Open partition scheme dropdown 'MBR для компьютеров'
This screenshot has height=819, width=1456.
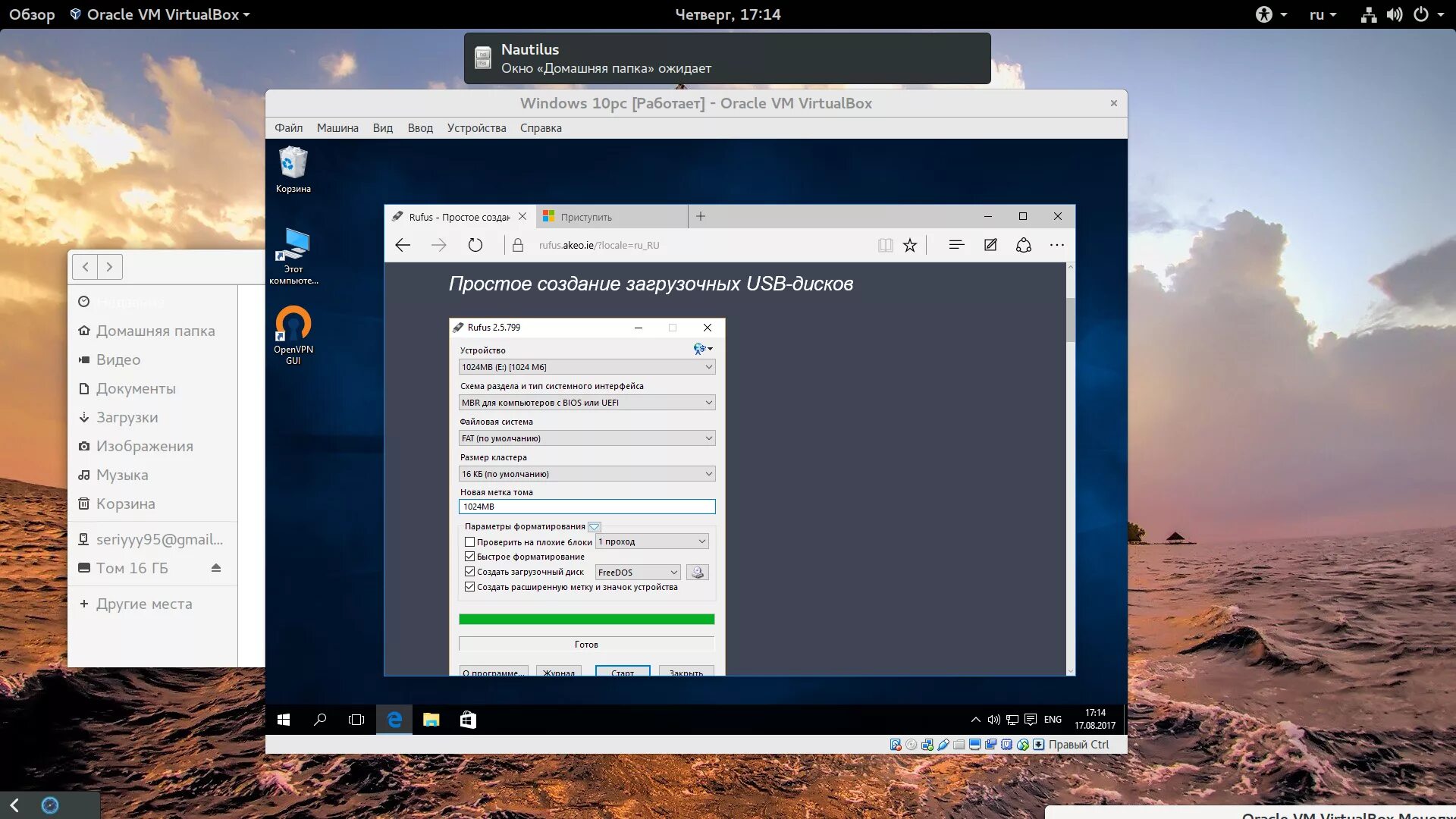point(587,403)
